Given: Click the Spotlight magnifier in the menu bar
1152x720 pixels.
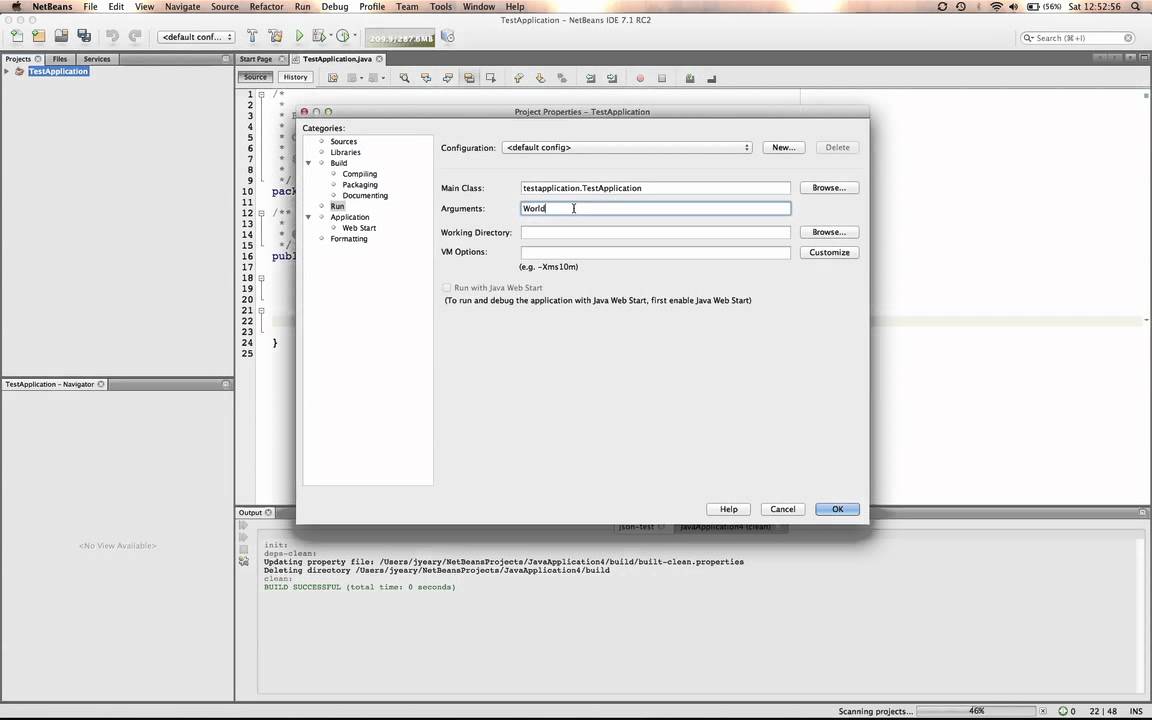Looking at the screenshot, I should pyautogui.click(x=1136, y=7).
